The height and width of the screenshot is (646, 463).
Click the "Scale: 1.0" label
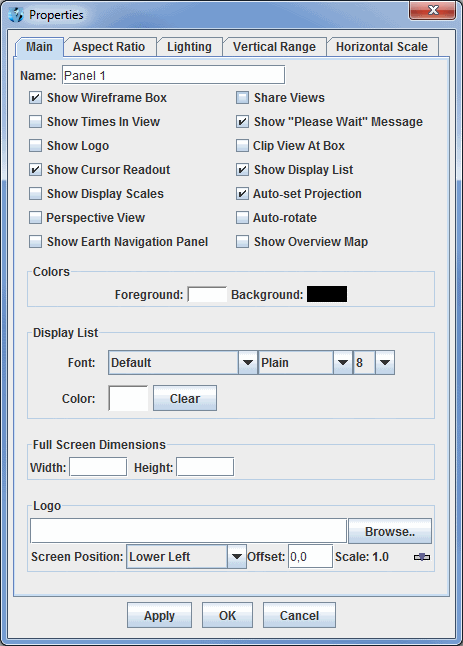pyautogui.click(x=362, y=557)
